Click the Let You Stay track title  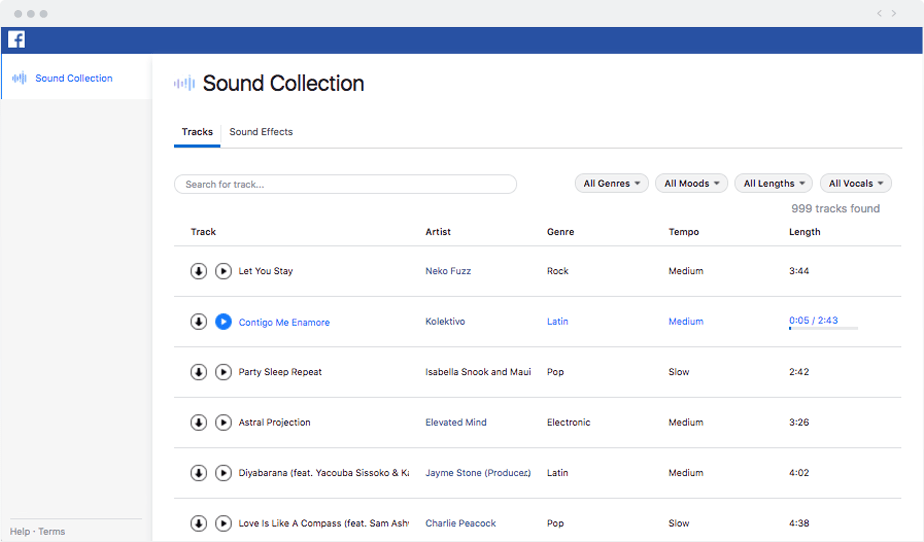point(265,271)
